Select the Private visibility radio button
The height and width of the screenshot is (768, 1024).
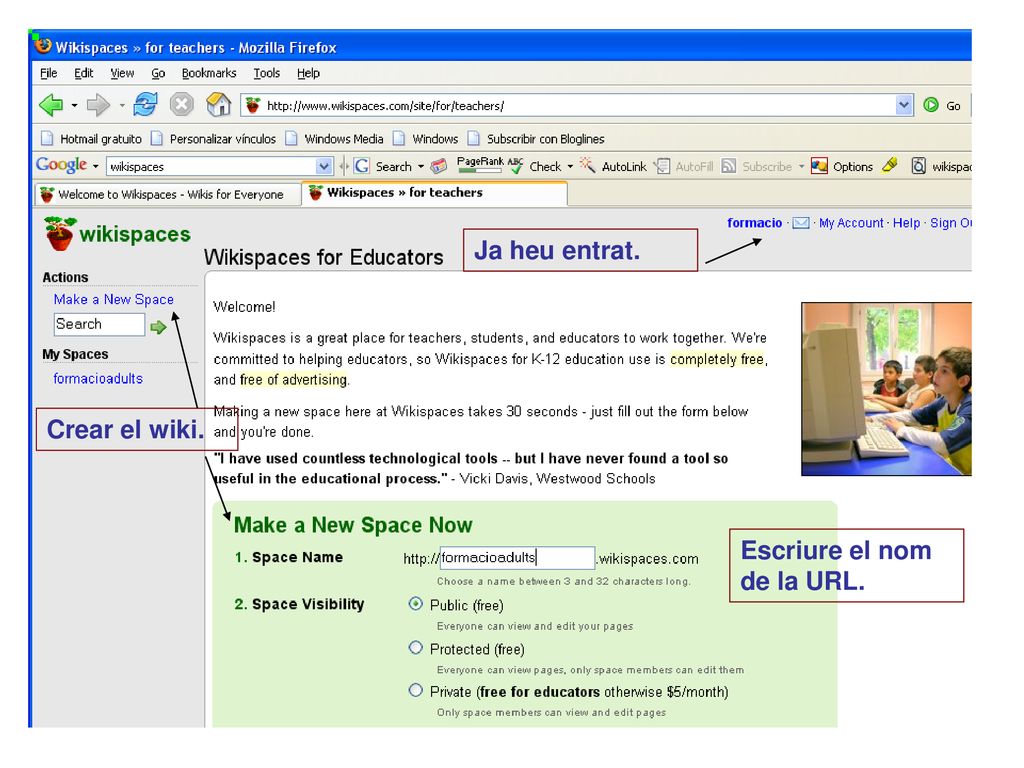pyautogui.click(x=415, y=690)
